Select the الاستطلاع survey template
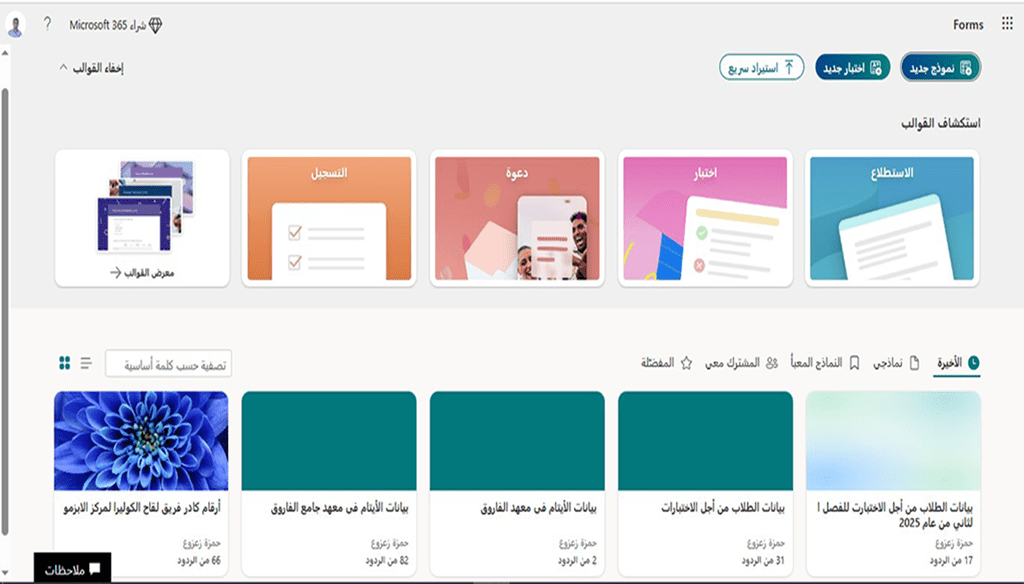This screenshot has height=584, width=1024. click(x=891, y=218)
